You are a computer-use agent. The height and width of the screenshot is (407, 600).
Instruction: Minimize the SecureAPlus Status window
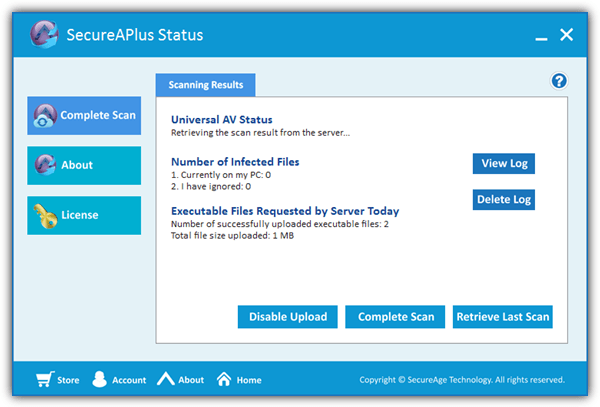click(x=541, y=38)
